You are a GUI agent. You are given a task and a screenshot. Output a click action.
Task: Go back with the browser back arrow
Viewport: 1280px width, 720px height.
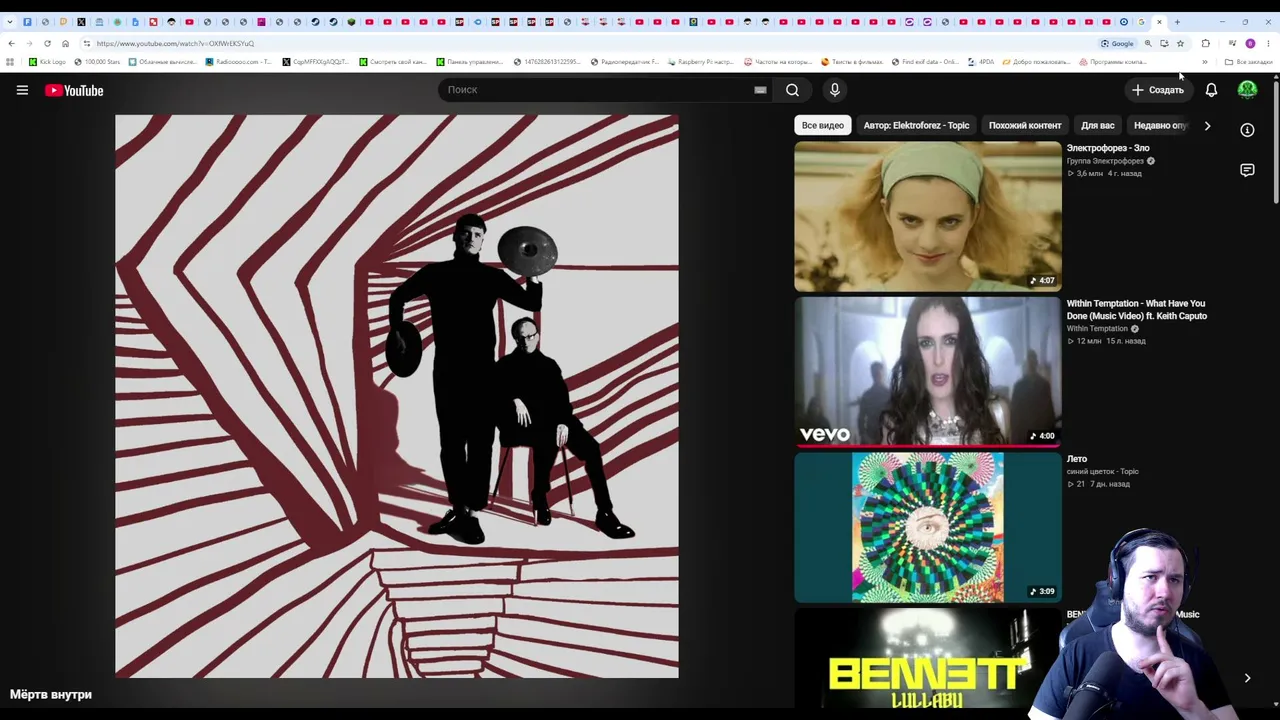click(x=11, y=43)
